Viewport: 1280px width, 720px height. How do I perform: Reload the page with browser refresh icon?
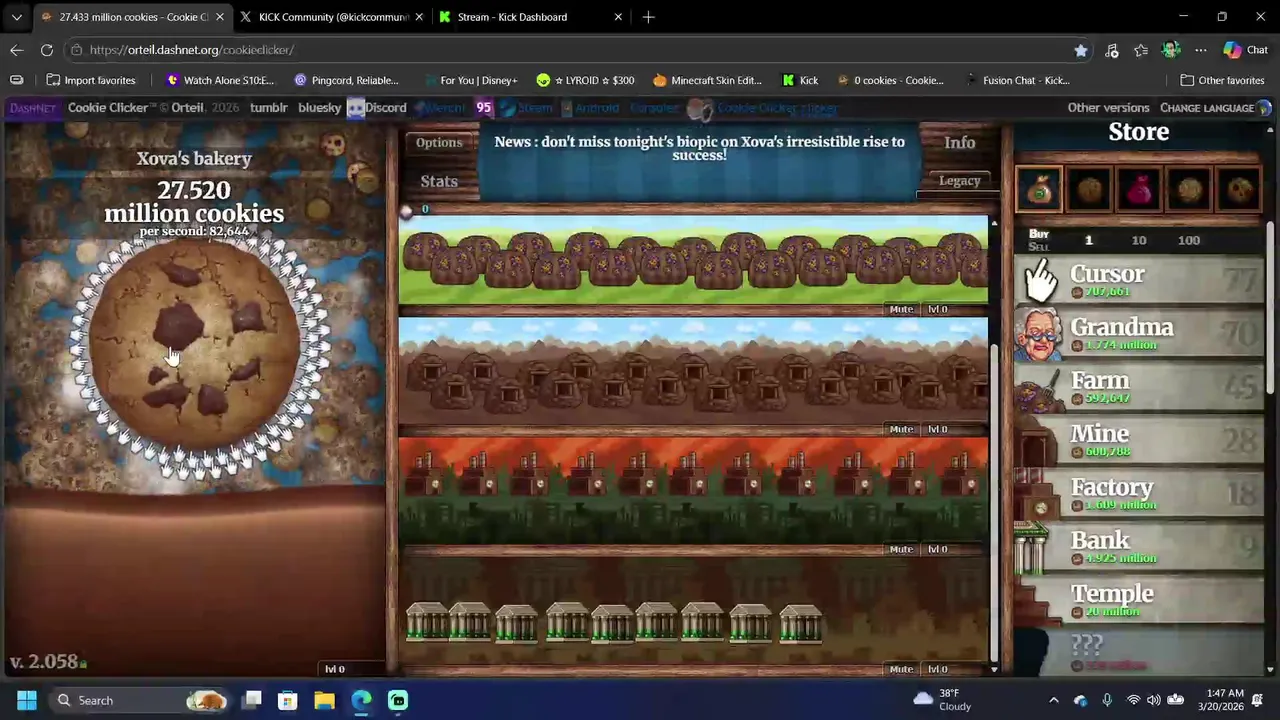[x=47, y=50]
